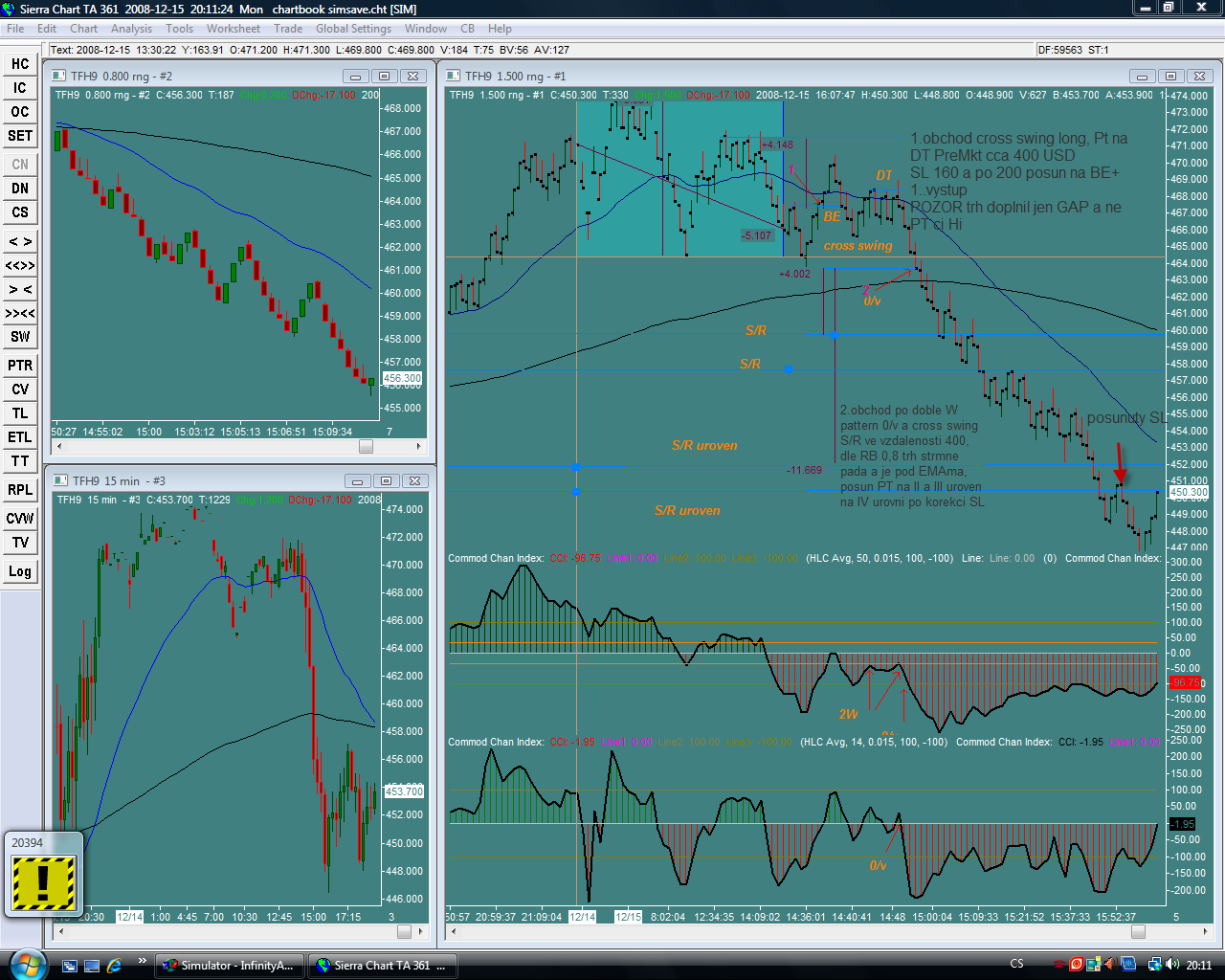Click the '>><<' bar spacing button

point(20,313)
